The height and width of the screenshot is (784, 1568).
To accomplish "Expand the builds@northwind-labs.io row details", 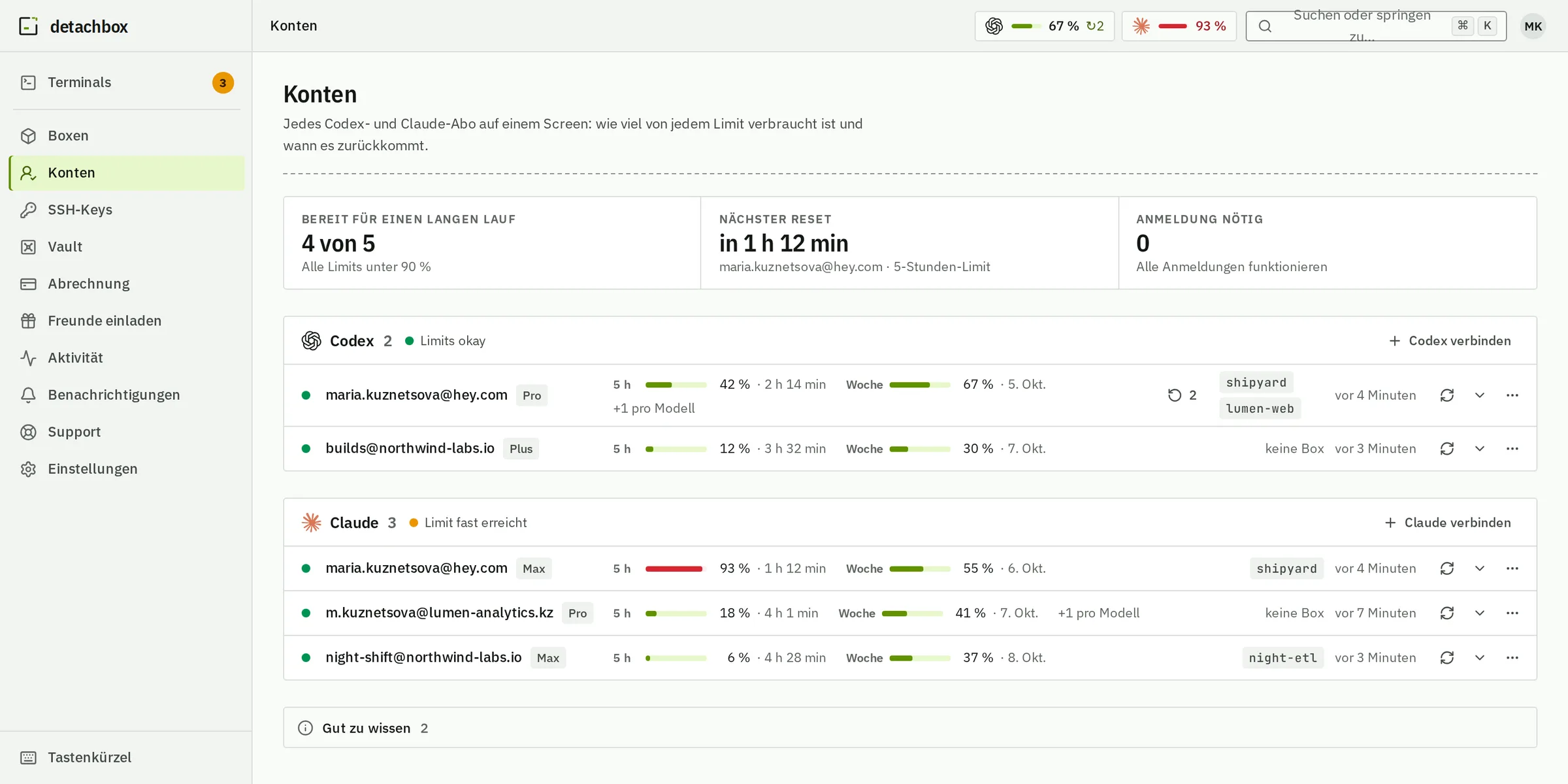I will 1480,449.
